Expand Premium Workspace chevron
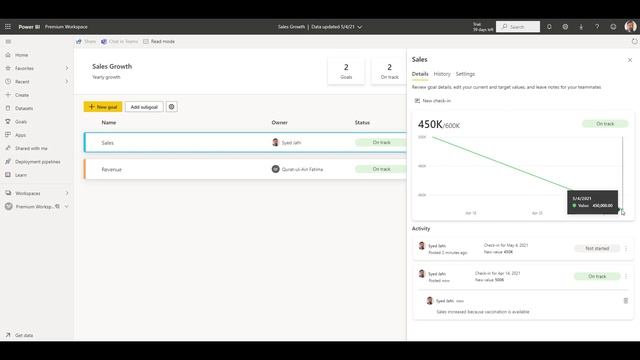The width and height of the screenshot is (640, 360). [67, 207]
